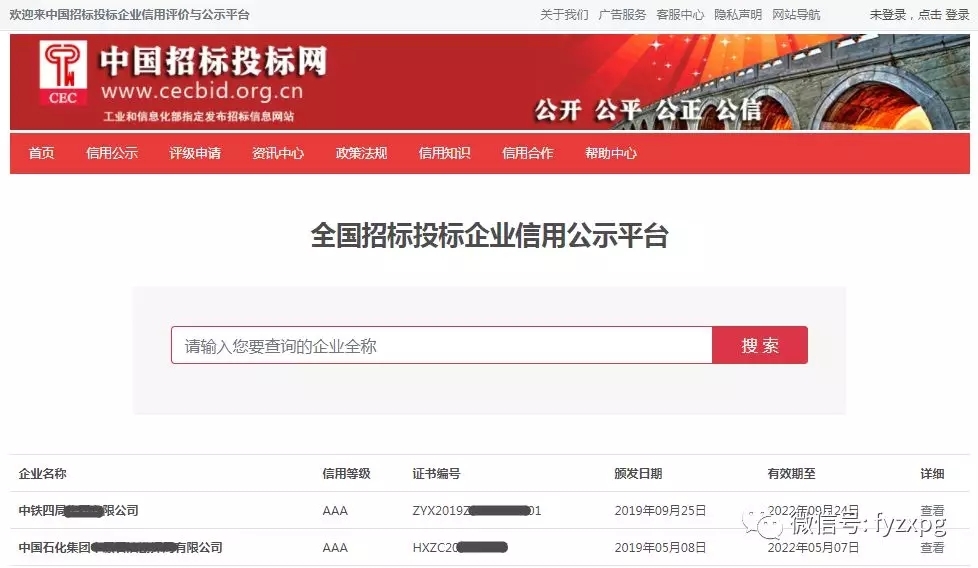Image resolution: width=978 pixels, height=568 pixels.
Task: Navigate to 信用知识 menu item
Action: (444, 153)
